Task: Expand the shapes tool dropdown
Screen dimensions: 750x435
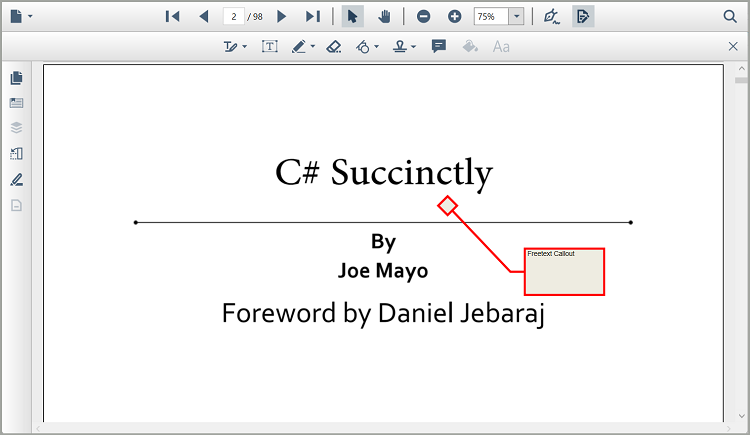Action: click(x=376, y=47)
